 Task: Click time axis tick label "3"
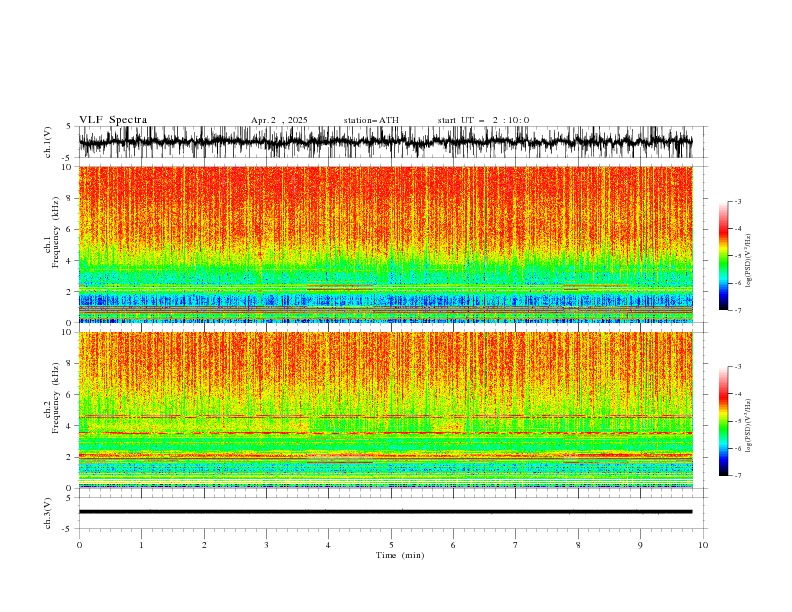[266, 545]
